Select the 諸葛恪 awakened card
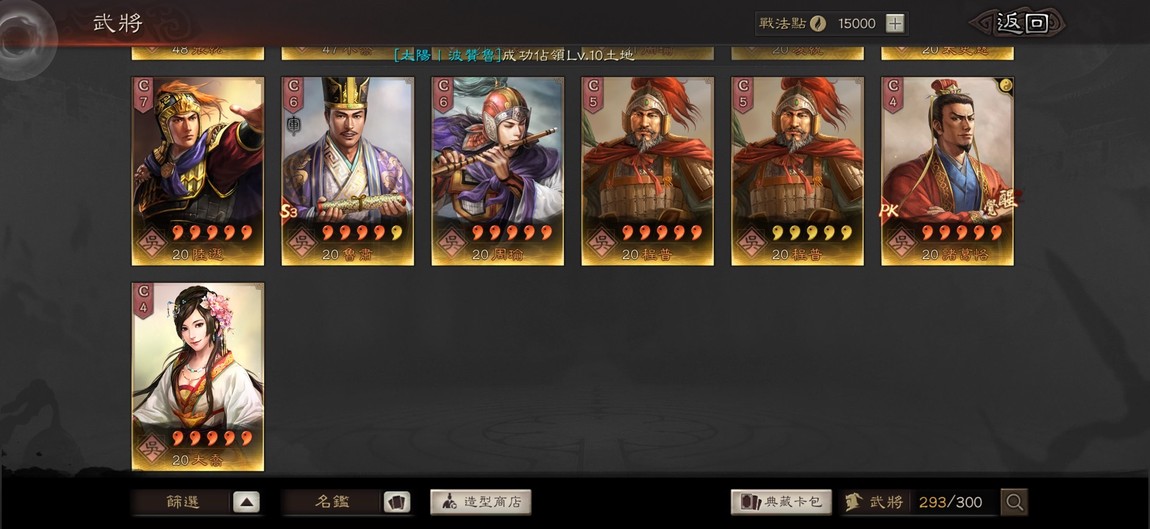1150x529 pixels. point(948,171)
